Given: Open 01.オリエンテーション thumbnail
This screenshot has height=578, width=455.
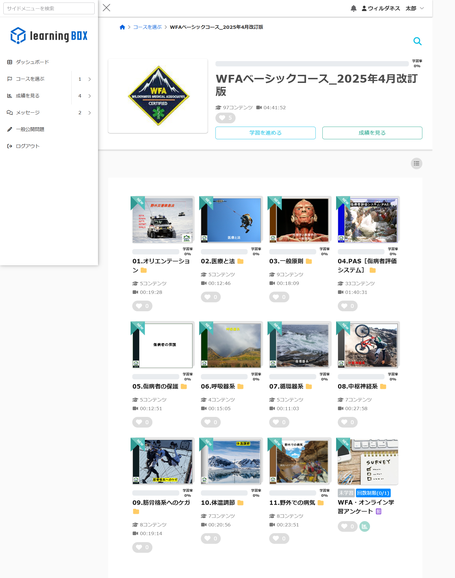Looking at the screenshot, I should pos(162,220).
